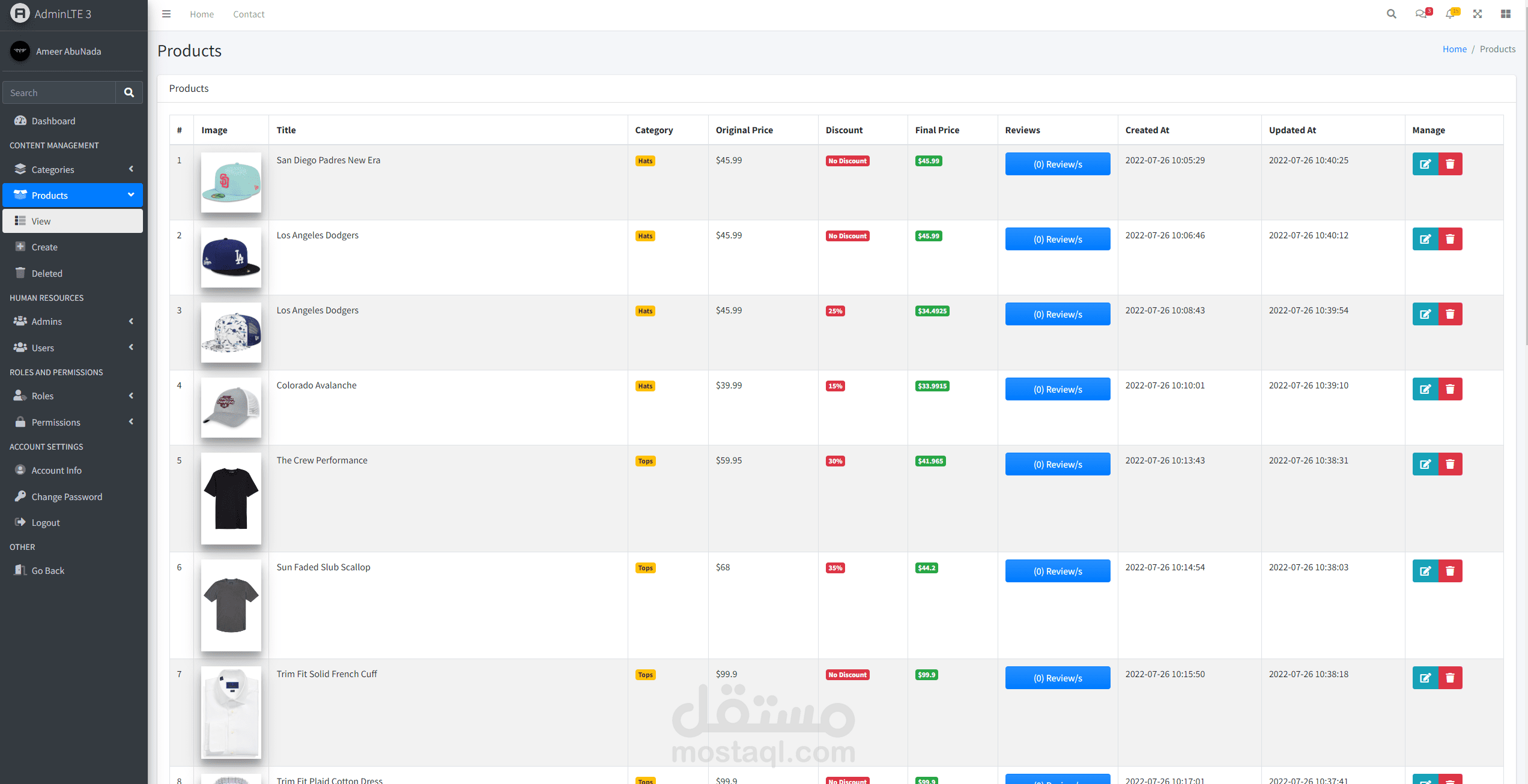Screen dimensions: 1528x784
Task: Open the notifications bell icon
Action: click(1451, 14)
